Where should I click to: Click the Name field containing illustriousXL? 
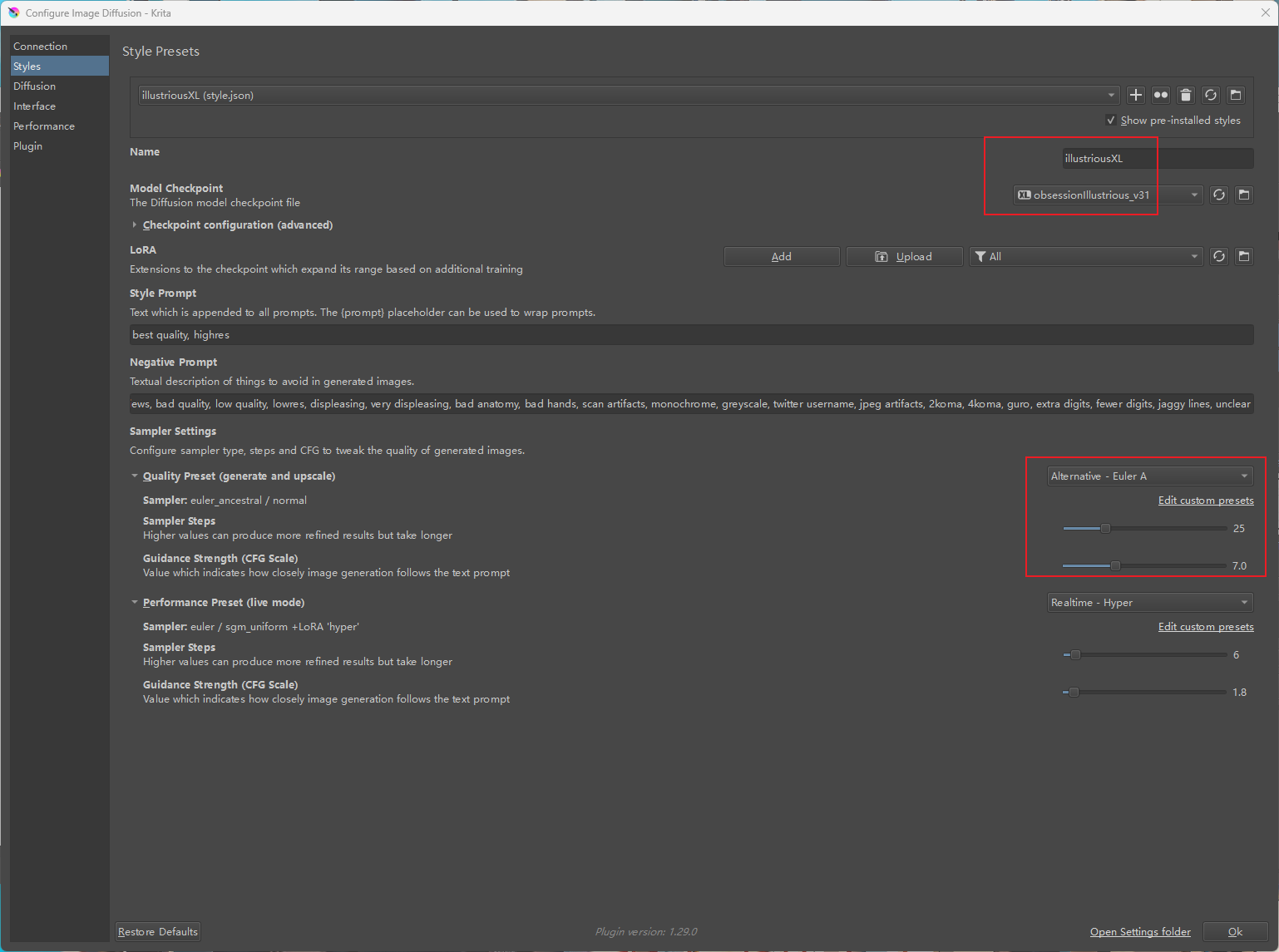coord(1158,158)
